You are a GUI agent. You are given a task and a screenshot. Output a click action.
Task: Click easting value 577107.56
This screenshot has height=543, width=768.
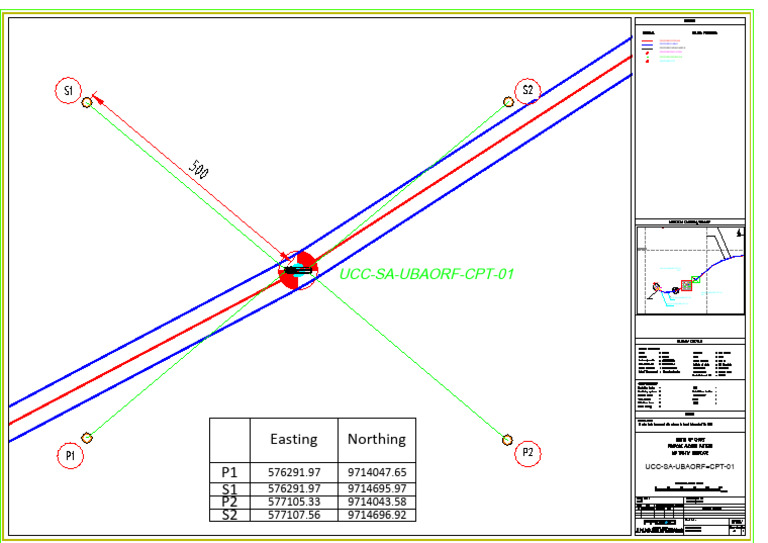(x=294, y=515)
